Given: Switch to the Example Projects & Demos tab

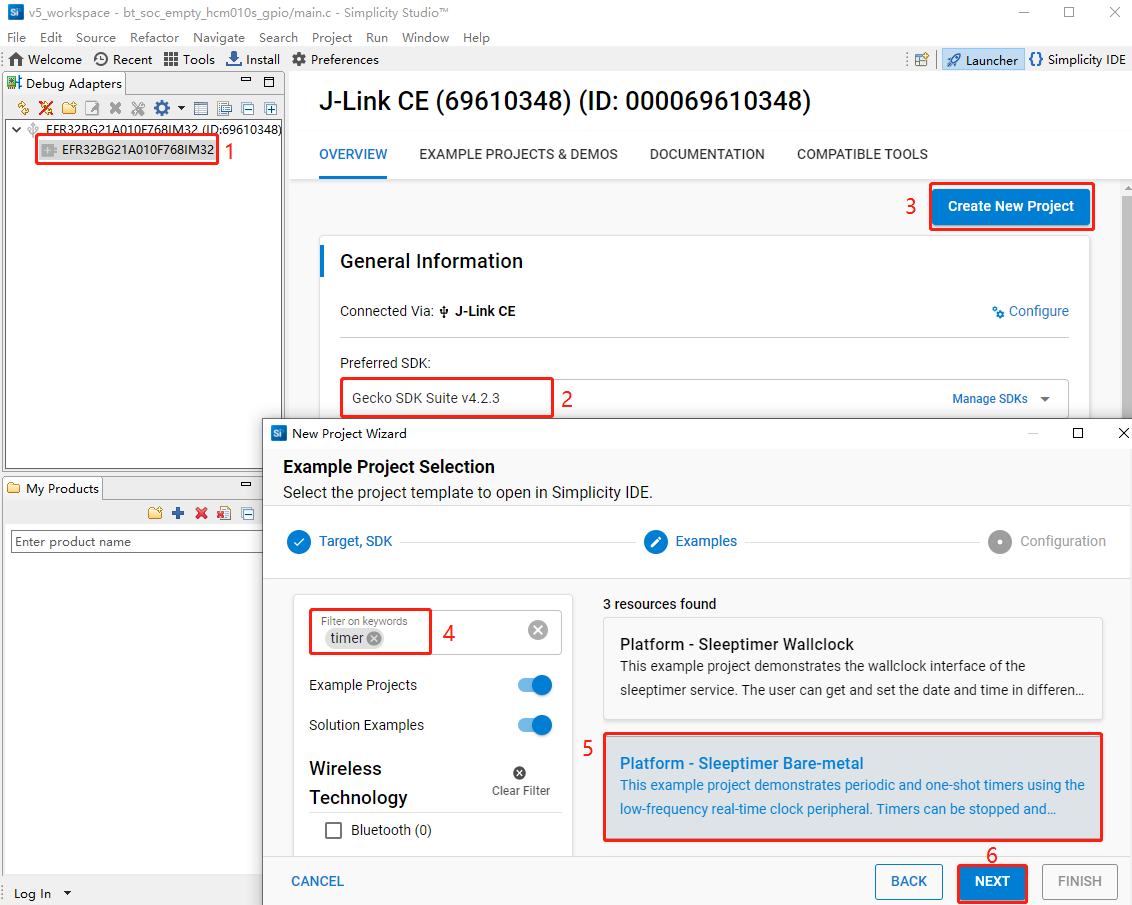Looking at the screenshot, I should coord(518,154).
